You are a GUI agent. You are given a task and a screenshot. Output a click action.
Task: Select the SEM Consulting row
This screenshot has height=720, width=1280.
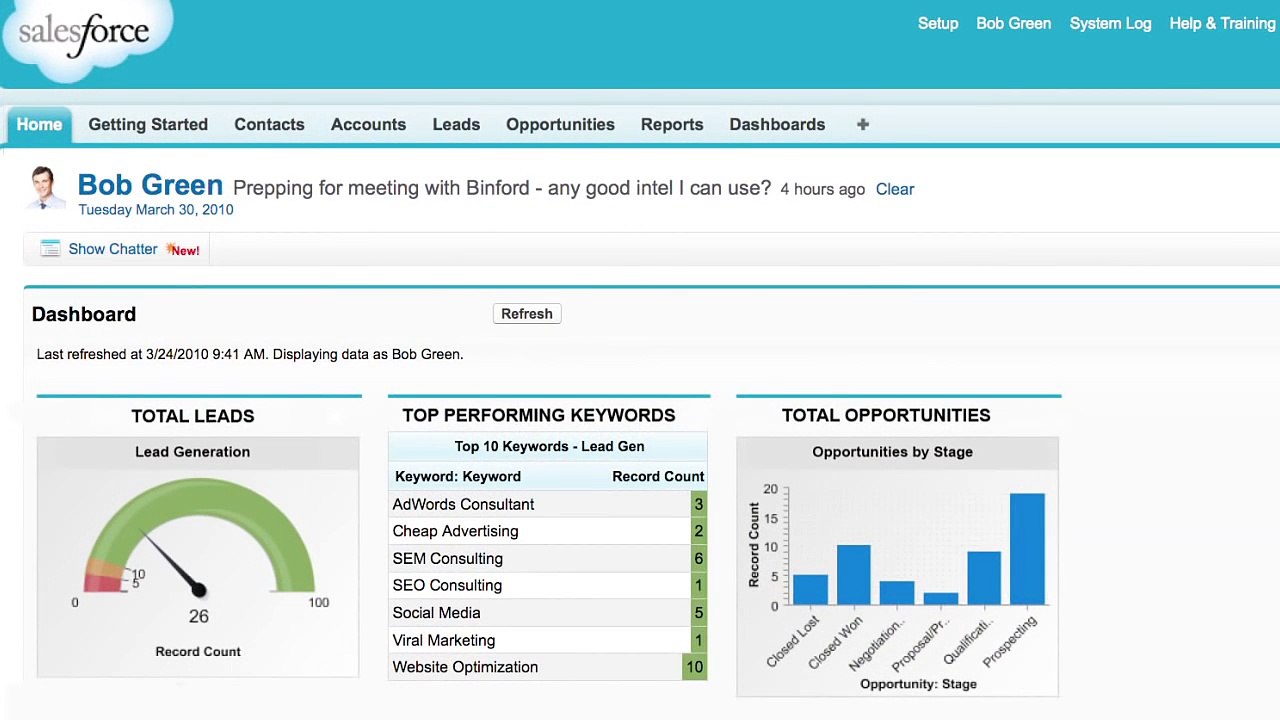pos(548,558)
